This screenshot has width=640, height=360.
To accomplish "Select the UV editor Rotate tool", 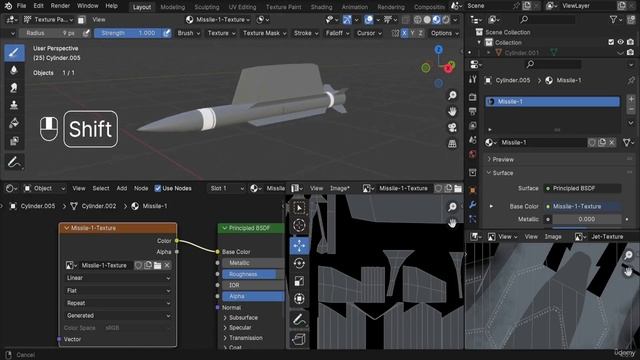I will click(299, 263).
